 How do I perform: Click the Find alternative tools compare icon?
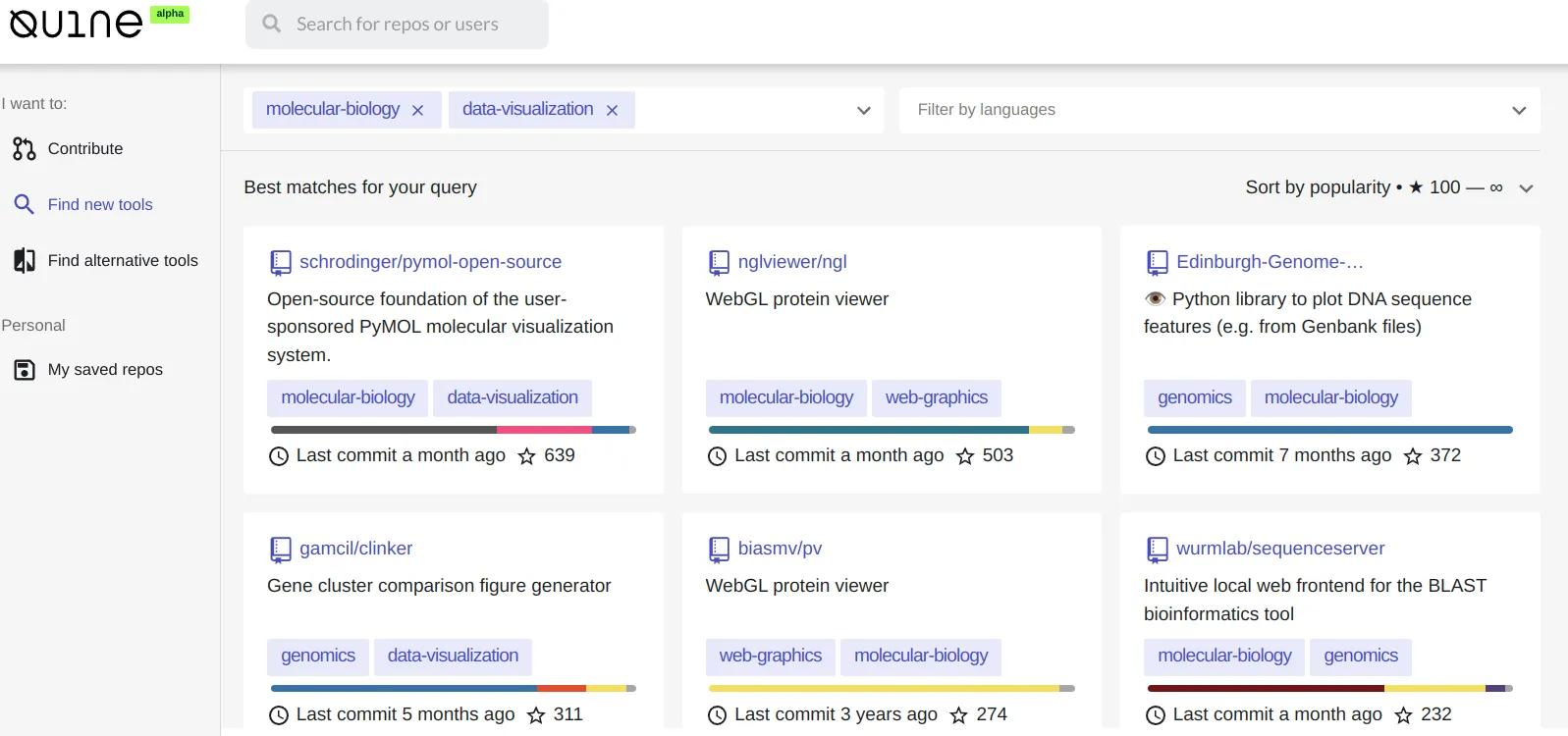pyautogui.click(x=24, y=260)
